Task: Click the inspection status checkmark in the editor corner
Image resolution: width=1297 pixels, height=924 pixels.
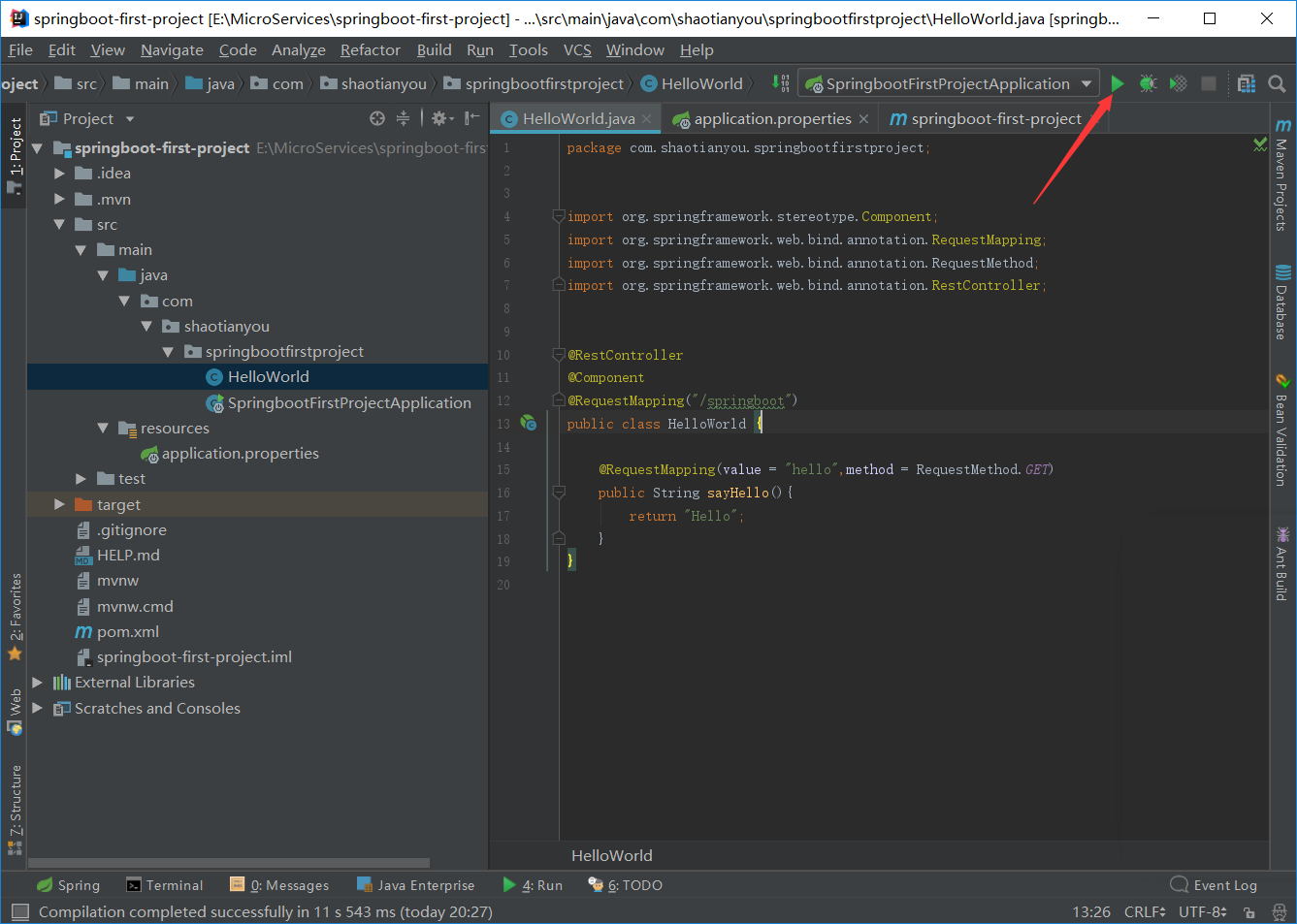Action: [1259, 144]
